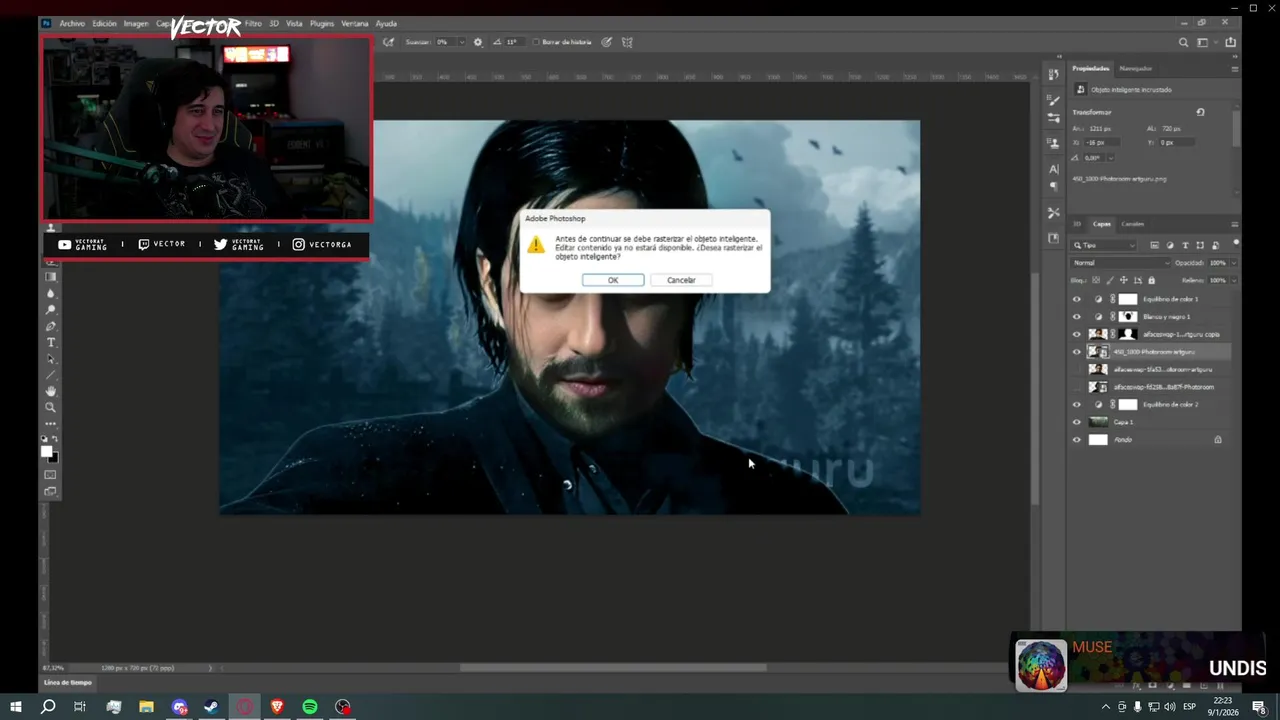Click OK in the rasterize dialog

click(x=613, y=280)
